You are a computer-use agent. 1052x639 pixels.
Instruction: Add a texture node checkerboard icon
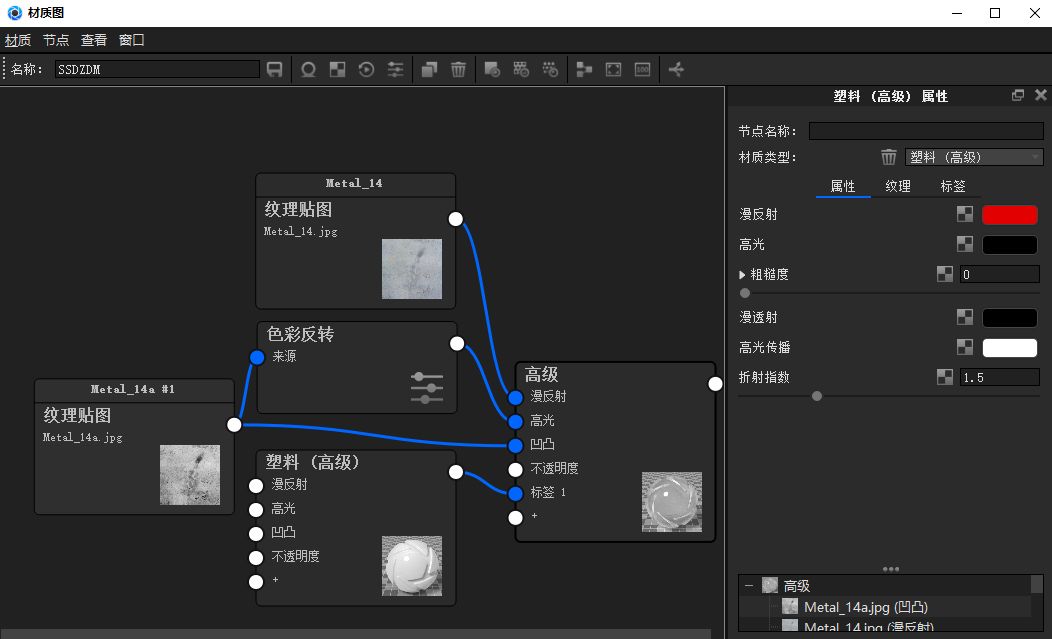[337, 69]
